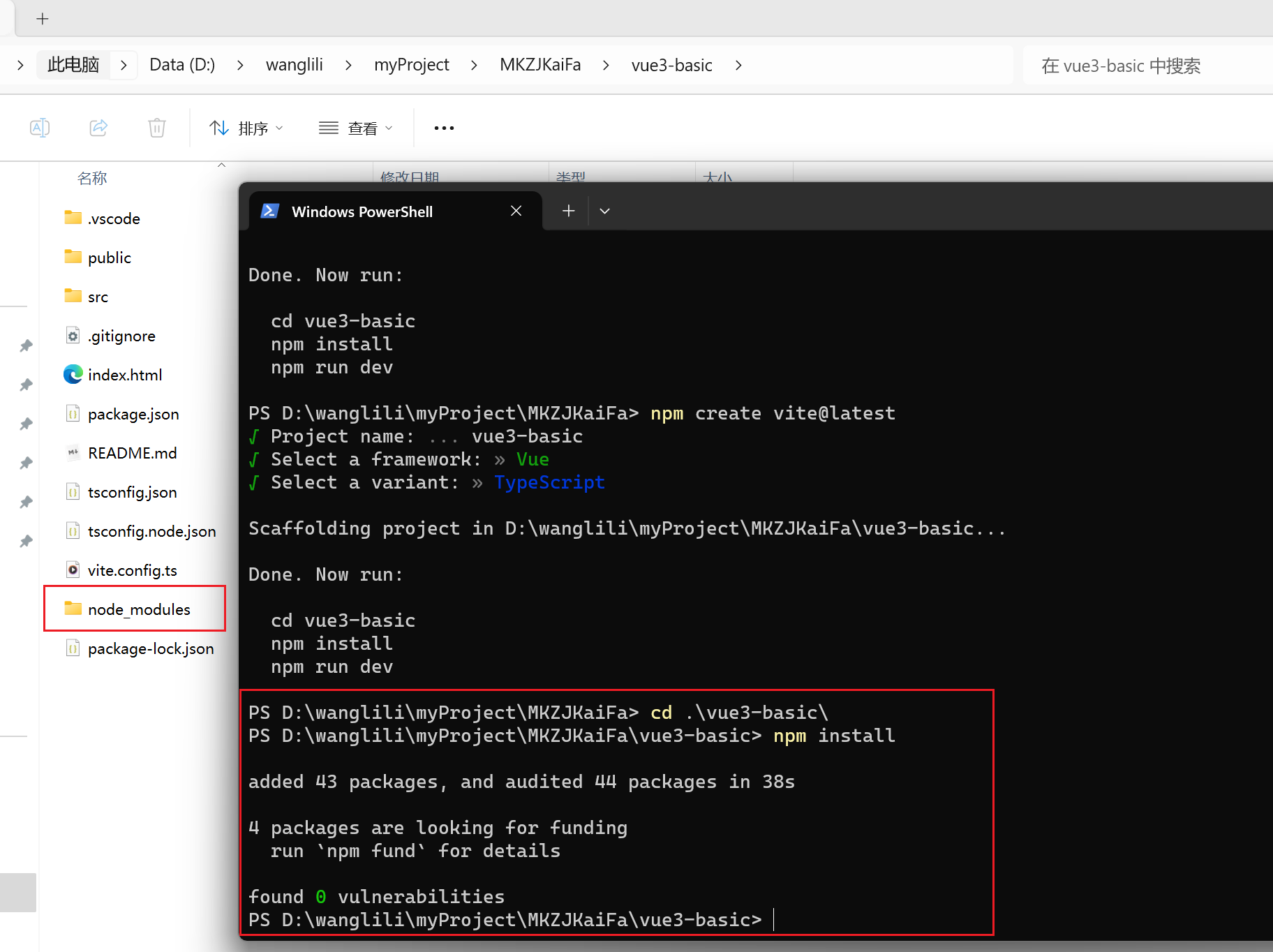The width and height of the screenshot is (1273, 952).
Task: Select the node_modules folder
Action: point(139,609)
